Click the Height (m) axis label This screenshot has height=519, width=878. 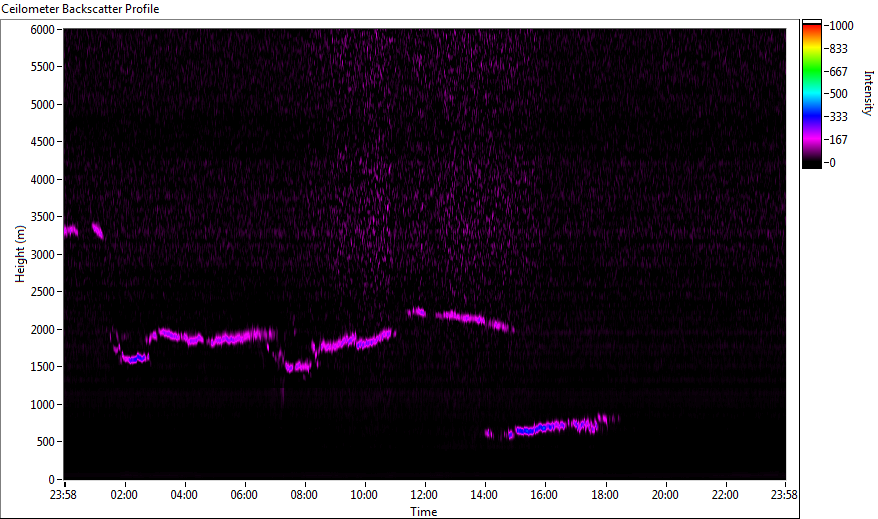point(20,254)
